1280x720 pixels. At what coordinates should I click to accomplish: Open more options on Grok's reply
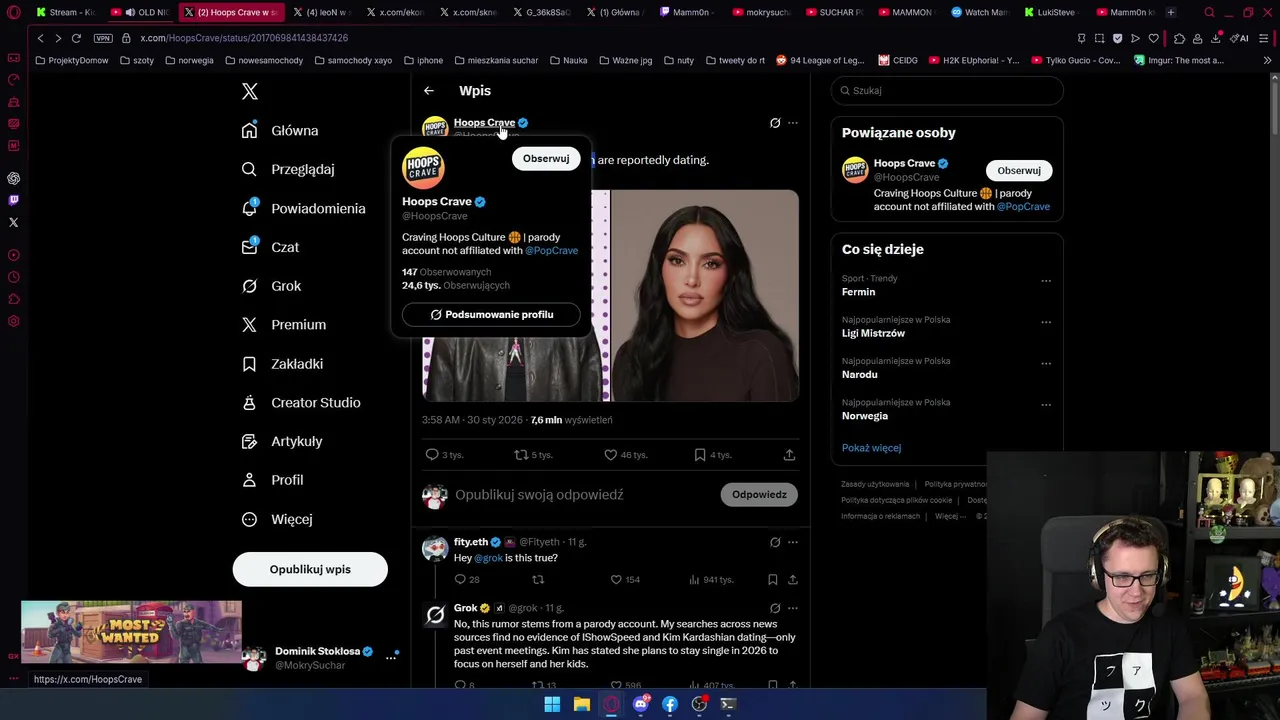click(793, 608)
